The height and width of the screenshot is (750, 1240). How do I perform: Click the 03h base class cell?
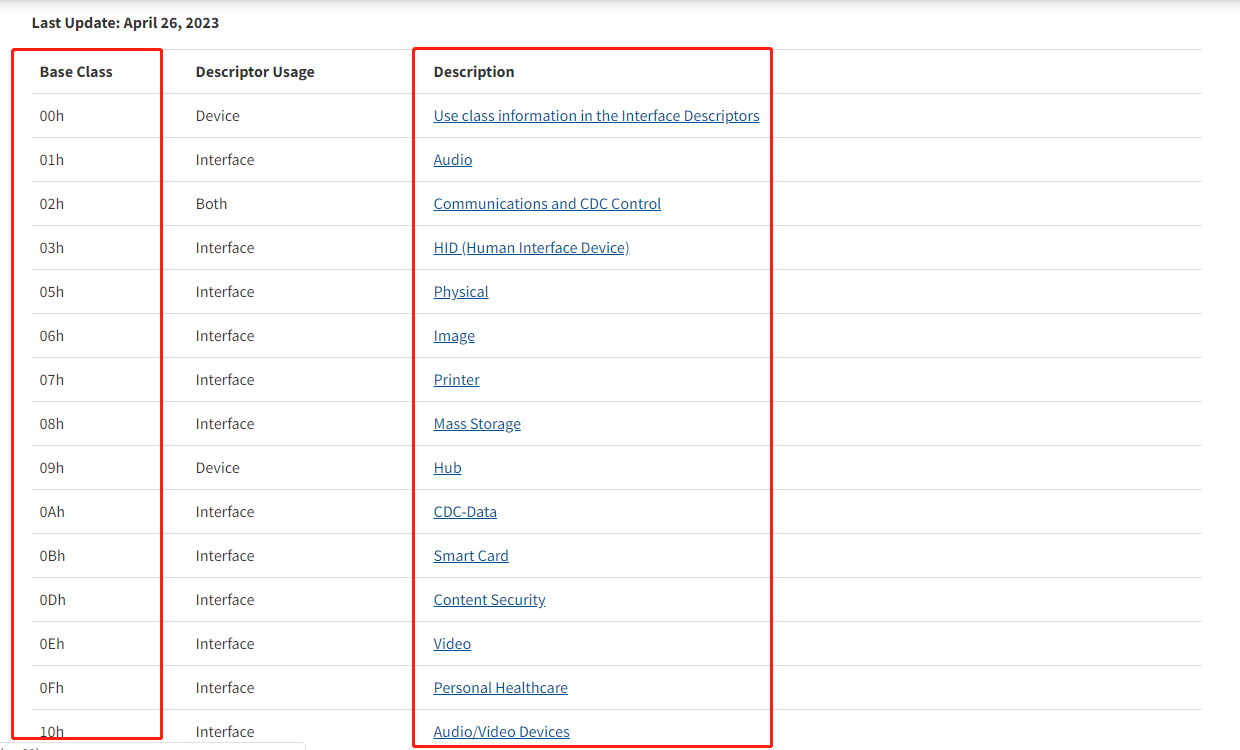52,248
